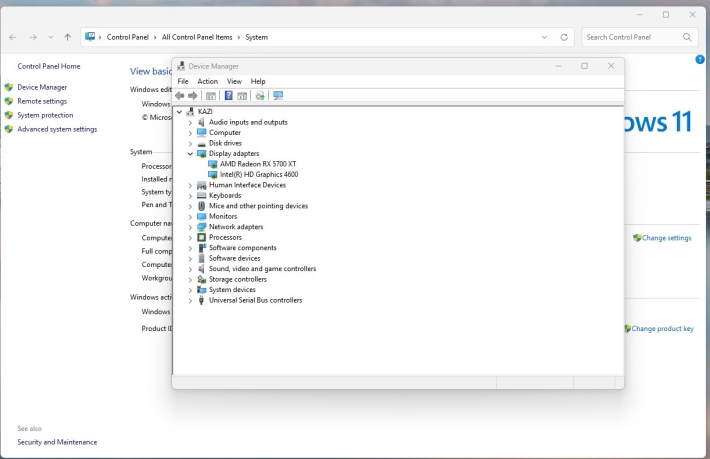
Task: Open Advanced system settings link
Action: pos(57,129)
